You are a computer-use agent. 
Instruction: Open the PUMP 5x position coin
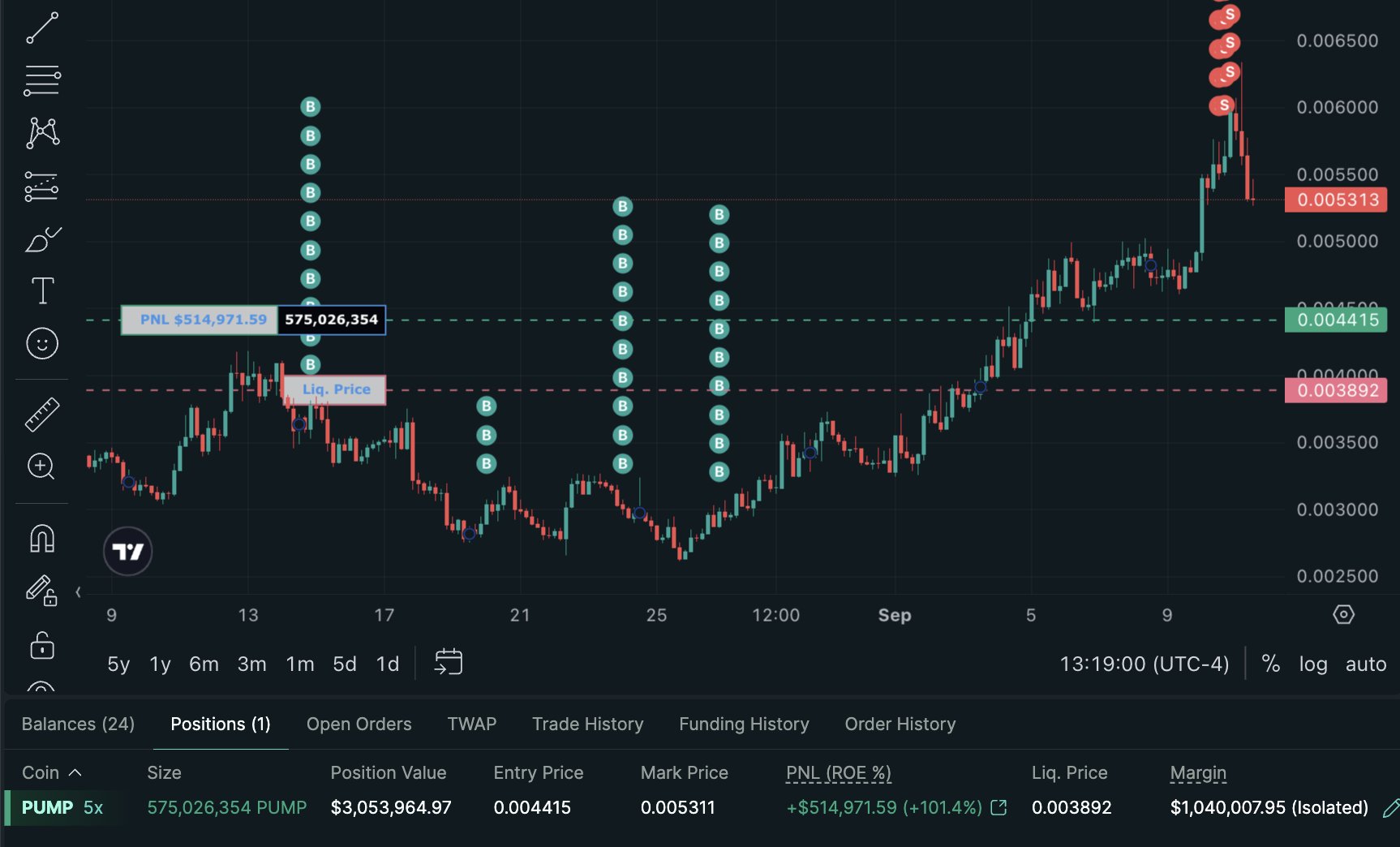point(62,807)
